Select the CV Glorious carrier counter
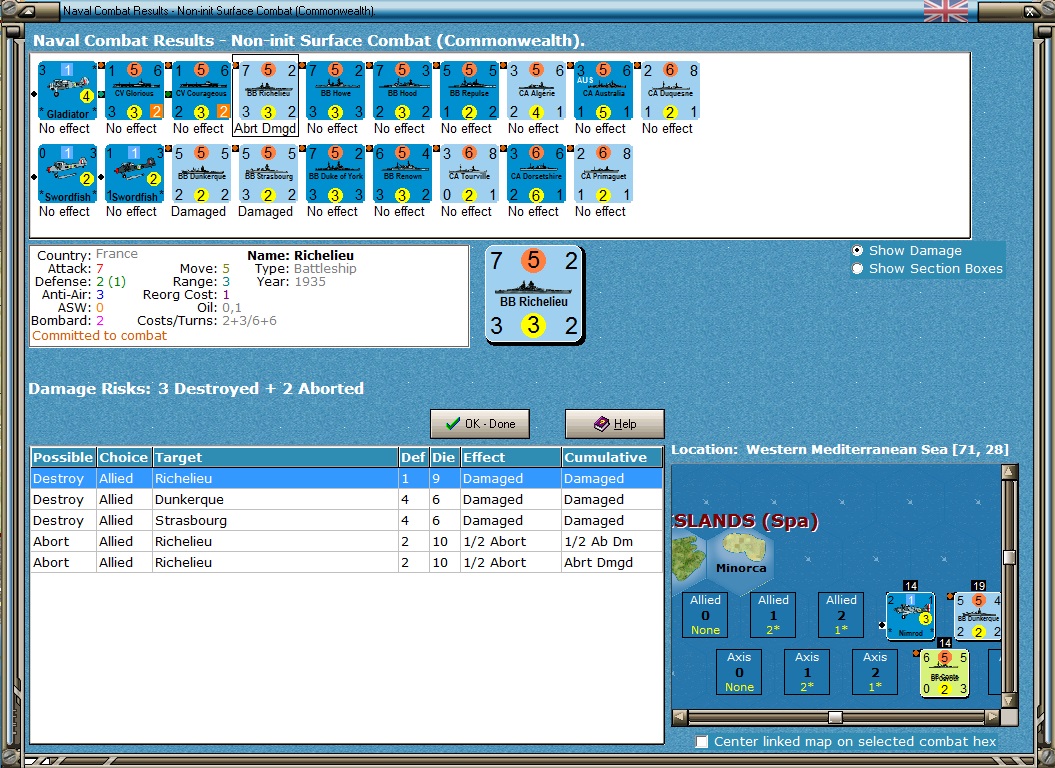This screenshot has width=1055, height=768. pos(134,91)
